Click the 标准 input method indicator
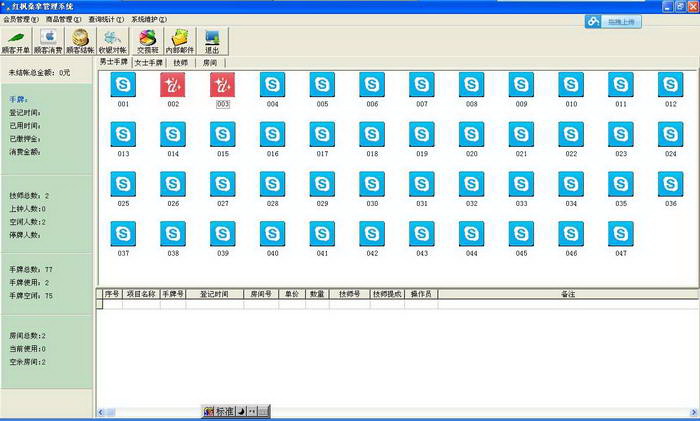 (x=225, y=411)
